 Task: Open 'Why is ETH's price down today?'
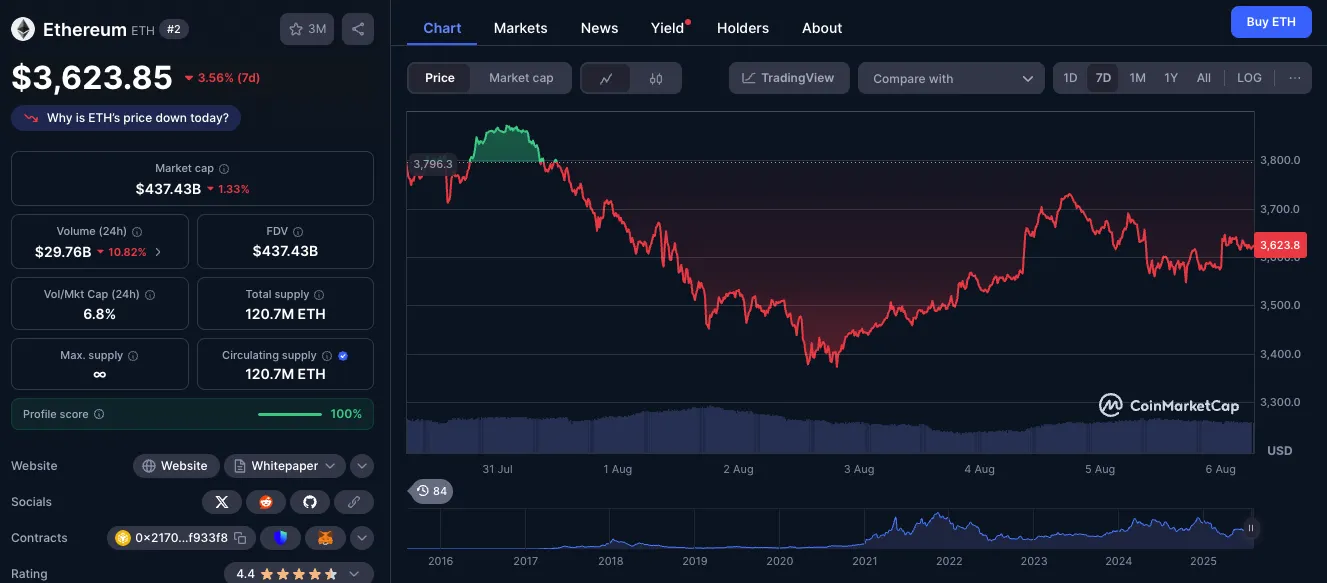125,117
